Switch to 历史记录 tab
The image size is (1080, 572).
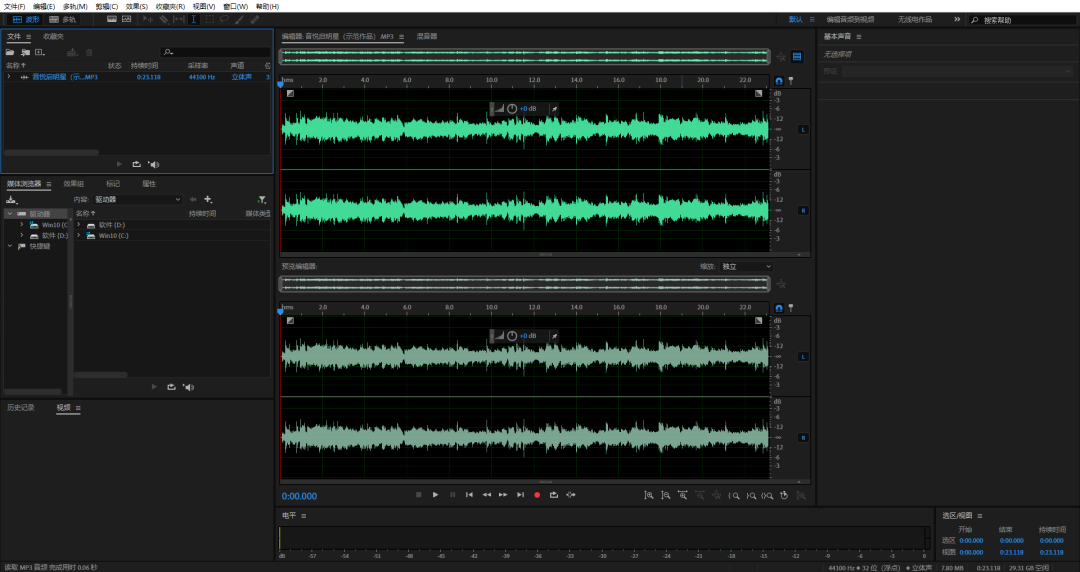[x=21, y=408]
